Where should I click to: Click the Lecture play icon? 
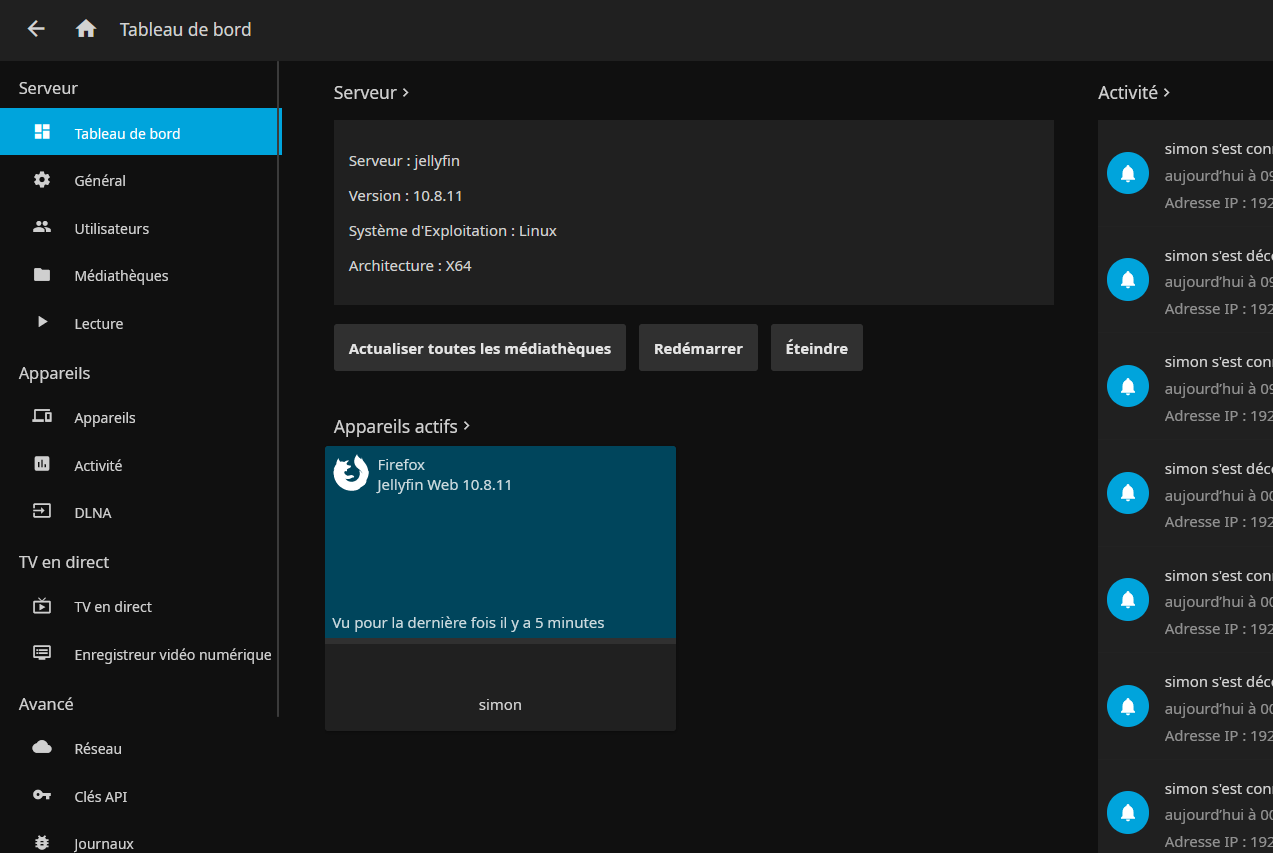click(x=42, y=323)
